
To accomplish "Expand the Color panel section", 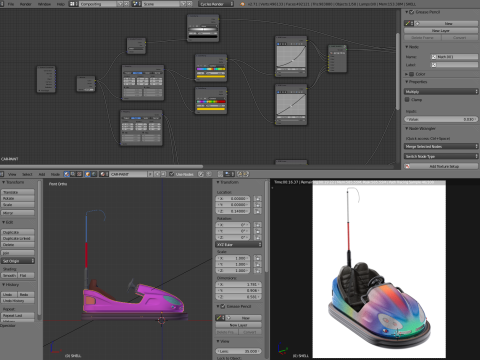I will (x=407, y=74).
